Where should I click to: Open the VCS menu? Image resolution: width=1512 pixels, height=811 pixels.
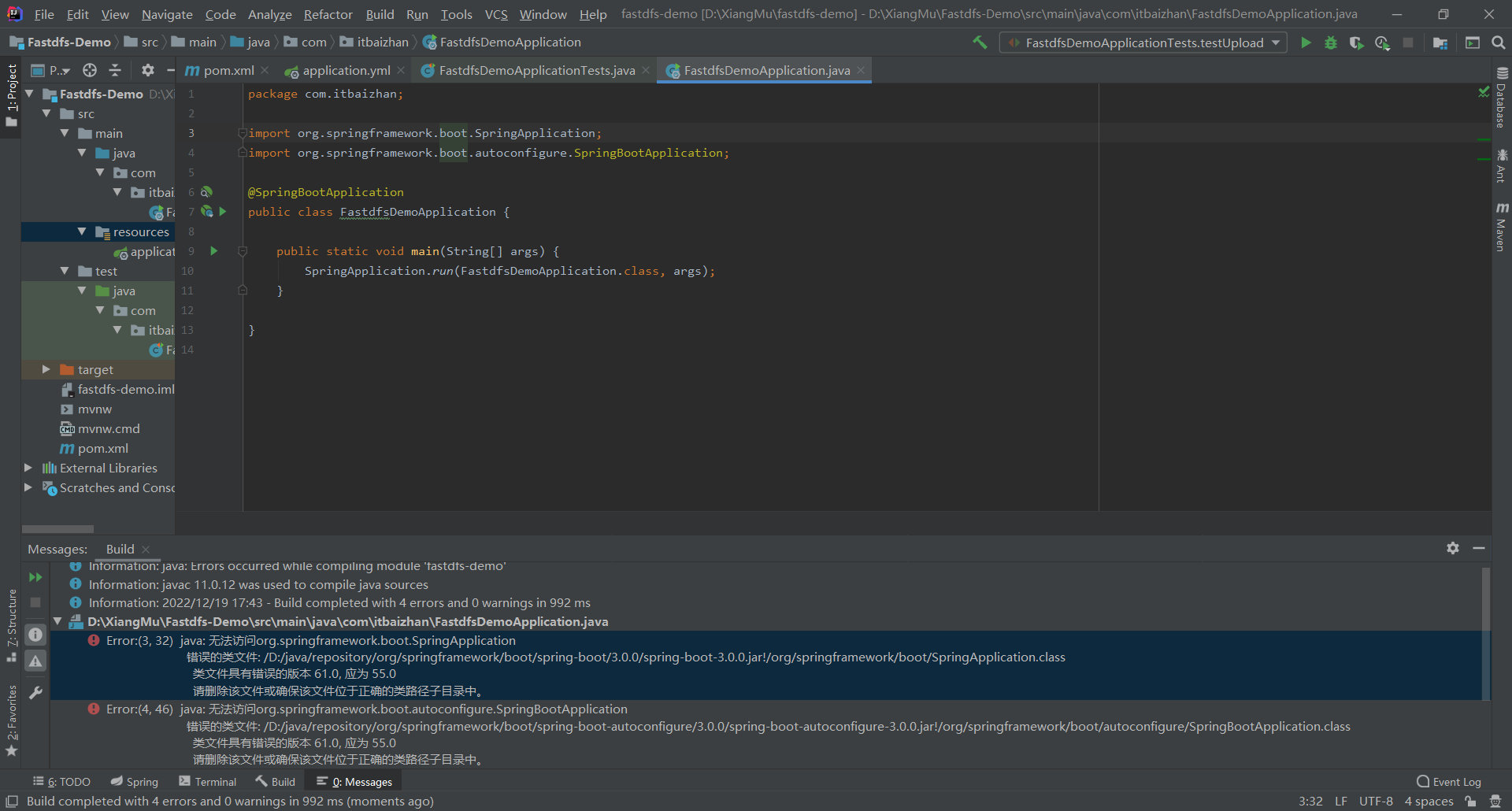pos(495,14)
